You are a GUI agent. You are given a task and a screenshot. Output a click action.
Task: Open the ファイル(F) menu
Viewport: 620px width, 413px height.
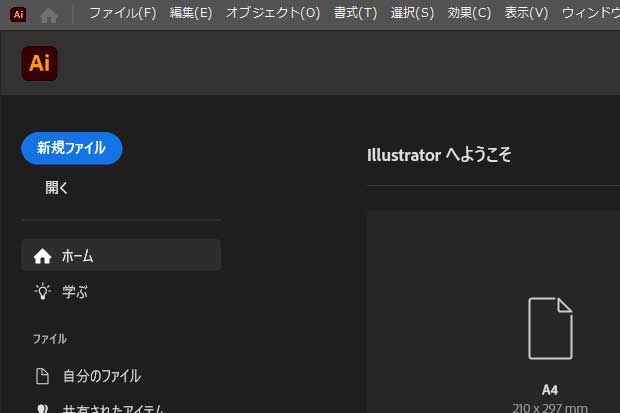click(123, 13)
